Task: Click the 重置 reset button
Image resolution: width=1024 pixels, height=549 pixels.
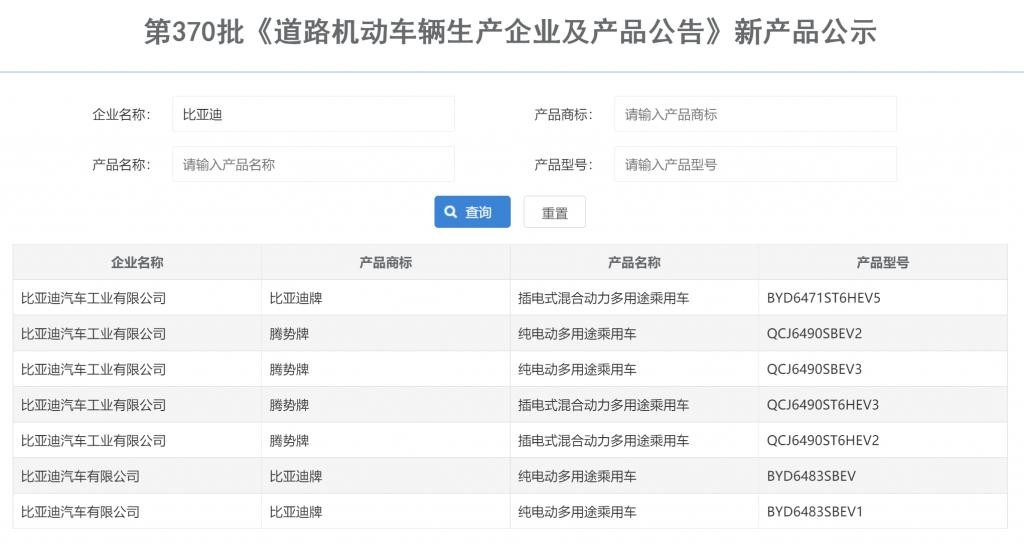Action: (554, 212)
